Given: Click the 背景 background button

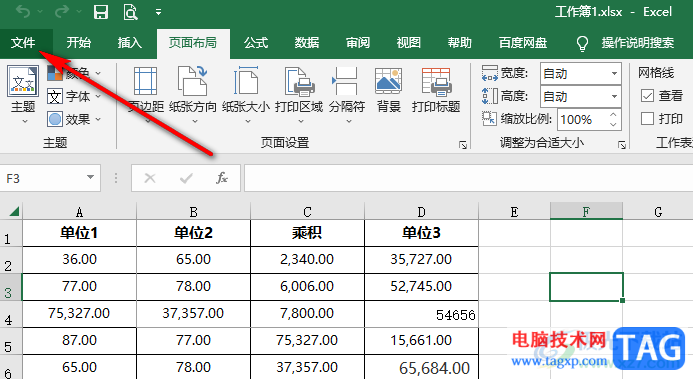Looking at the screenshot, I should [x=388, y=90].
